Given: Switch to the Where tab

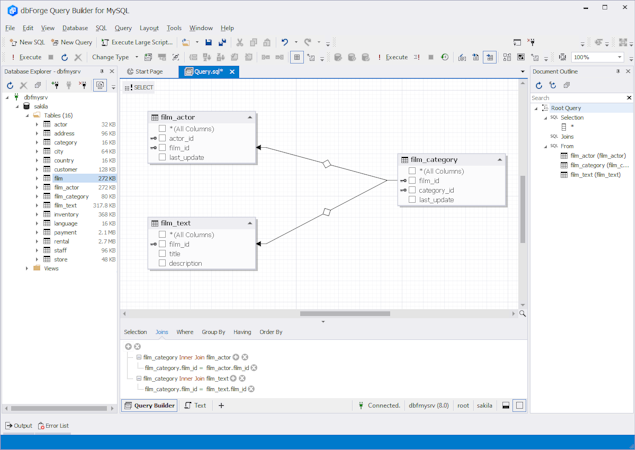Looking at the screenshot, I should coord(185,332).
